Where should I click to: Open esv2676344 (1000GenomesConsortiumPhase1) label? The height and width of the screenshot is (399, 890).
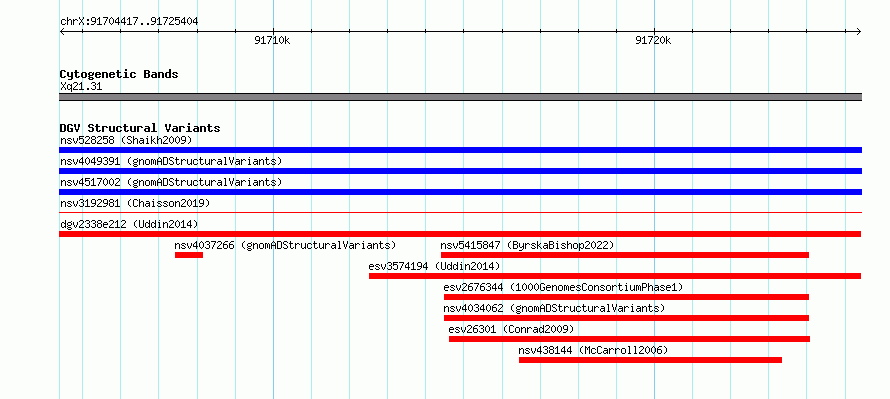(563, 287)
